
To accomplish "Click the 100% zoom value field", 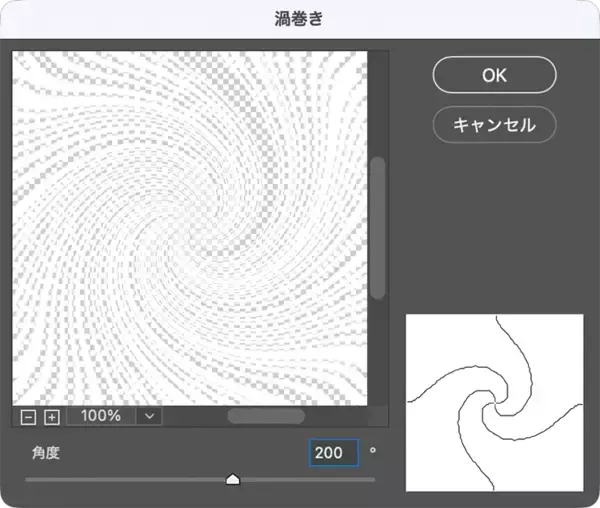I will click(101, 416).
